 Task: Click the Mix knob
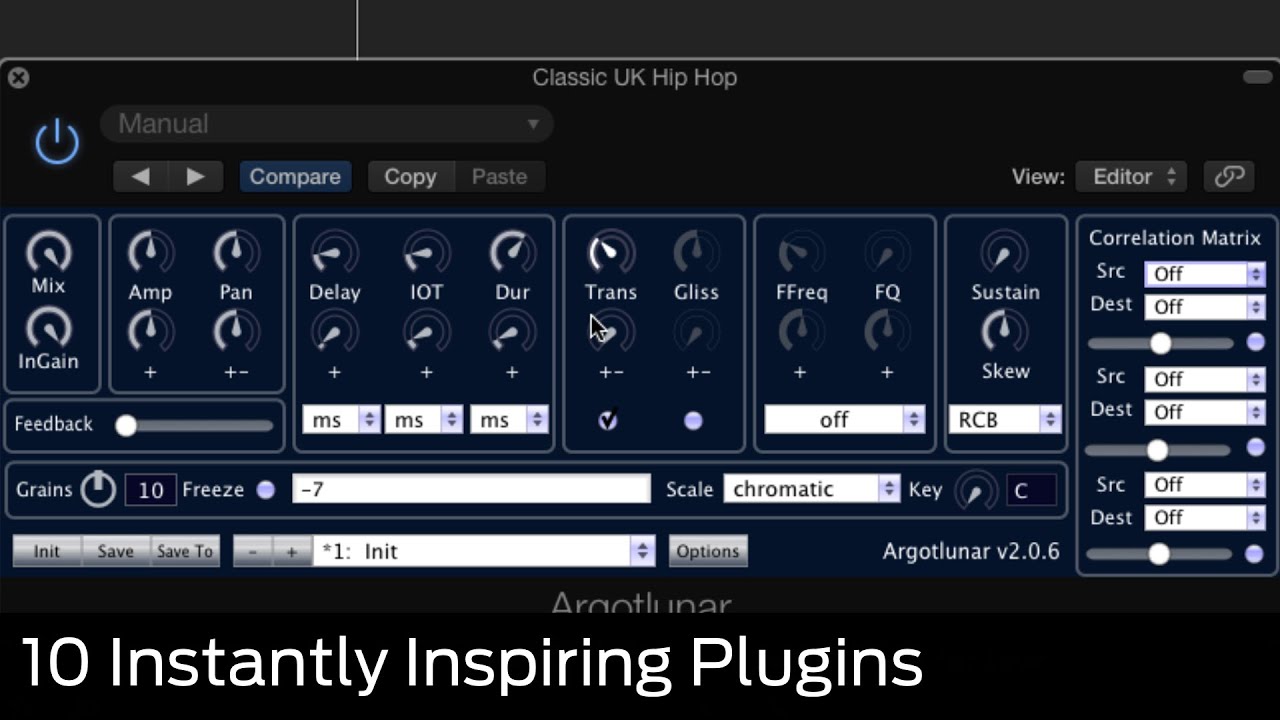point(48,252)
